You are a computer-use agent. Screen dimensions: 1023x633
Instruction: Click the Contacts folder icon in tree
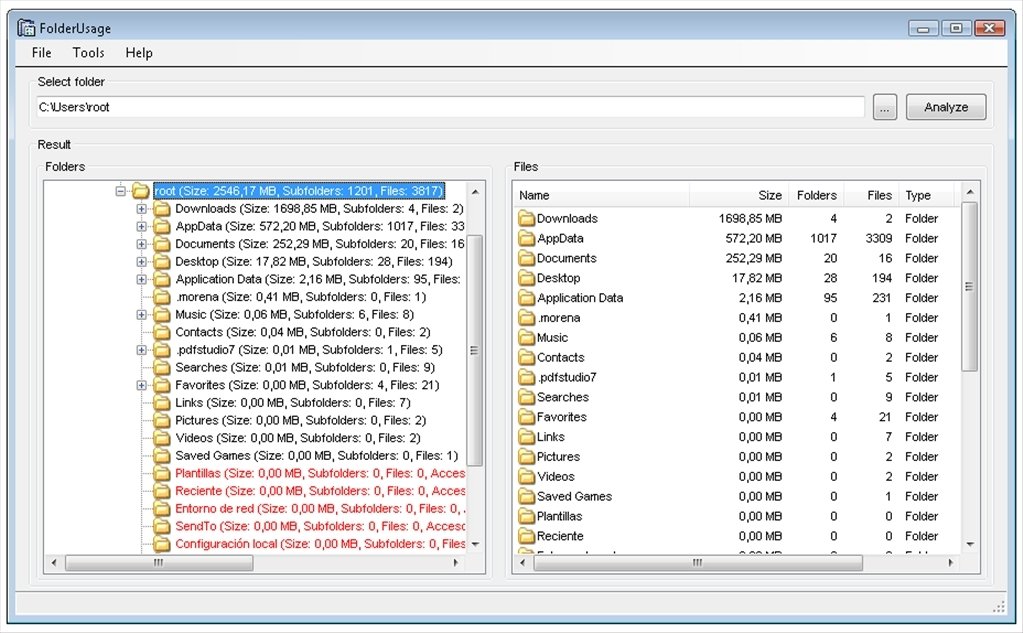[162, 332]
